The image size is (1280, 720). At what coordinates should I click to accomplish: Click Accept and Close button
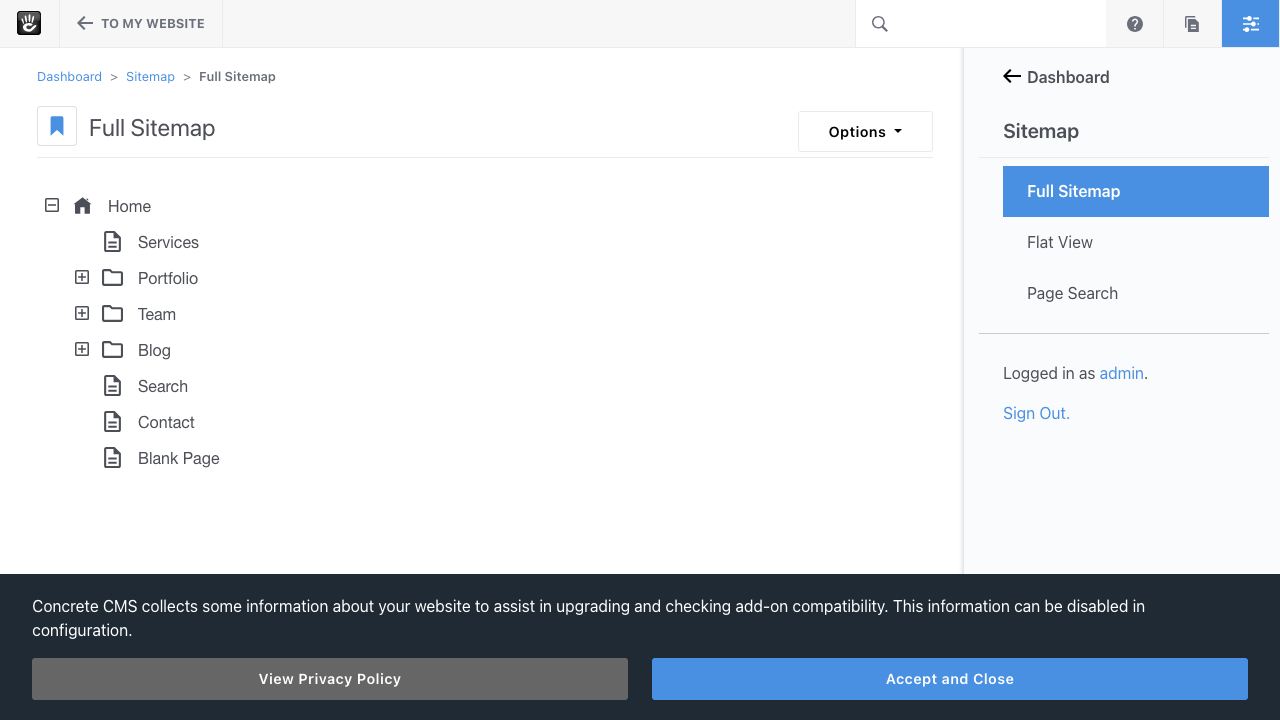pyautogui.click(x=950, y=679)
